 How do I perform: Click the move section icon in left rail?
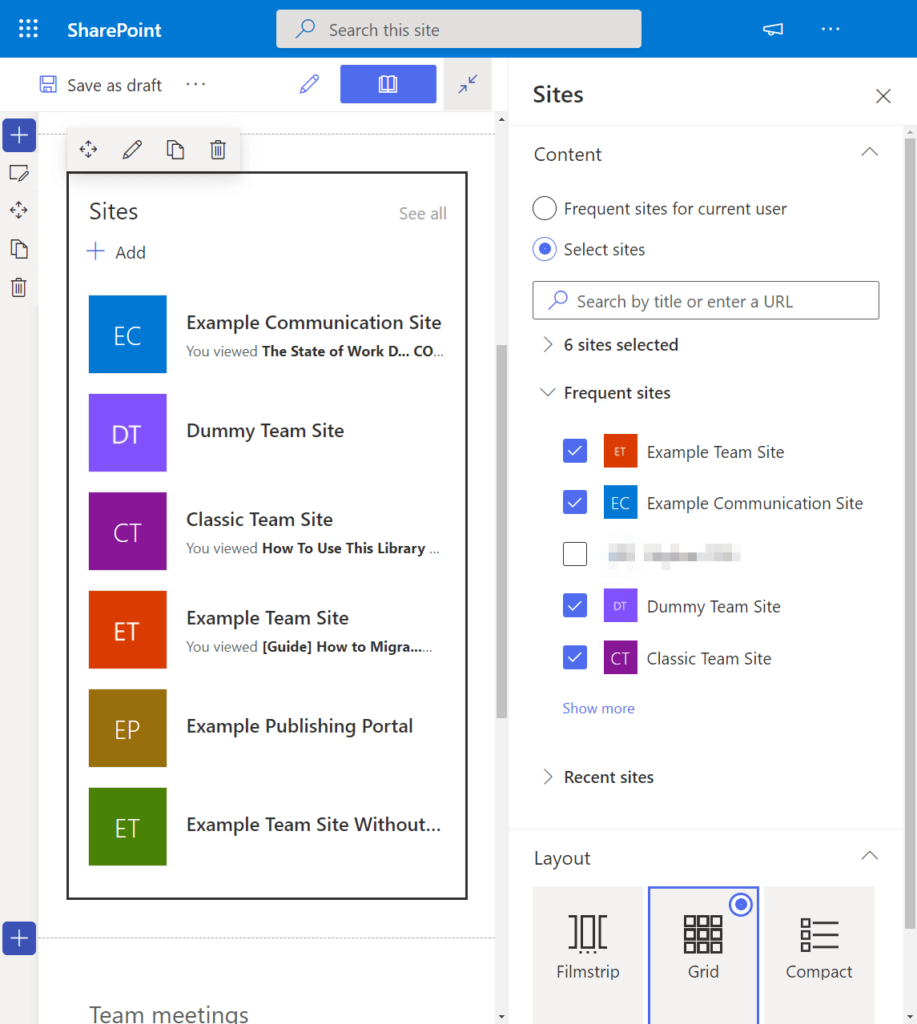point(19,210)
